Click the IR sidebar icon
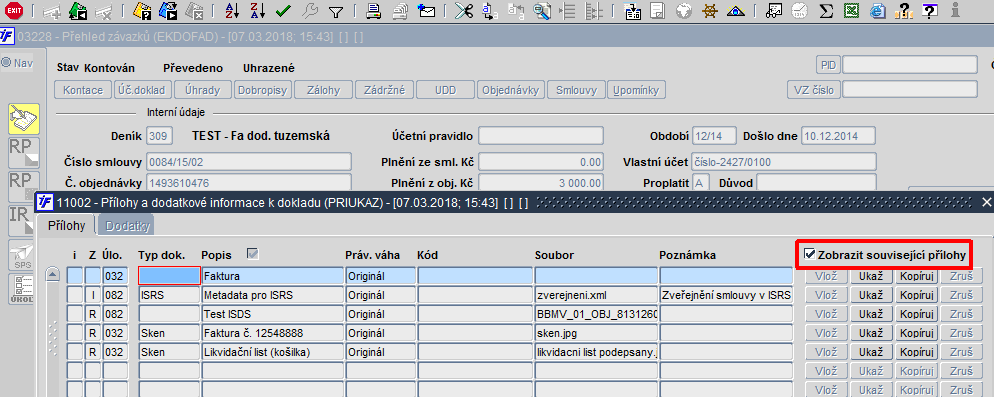The height and width of the screenshot is (397, 994). [x=24, y=221]
